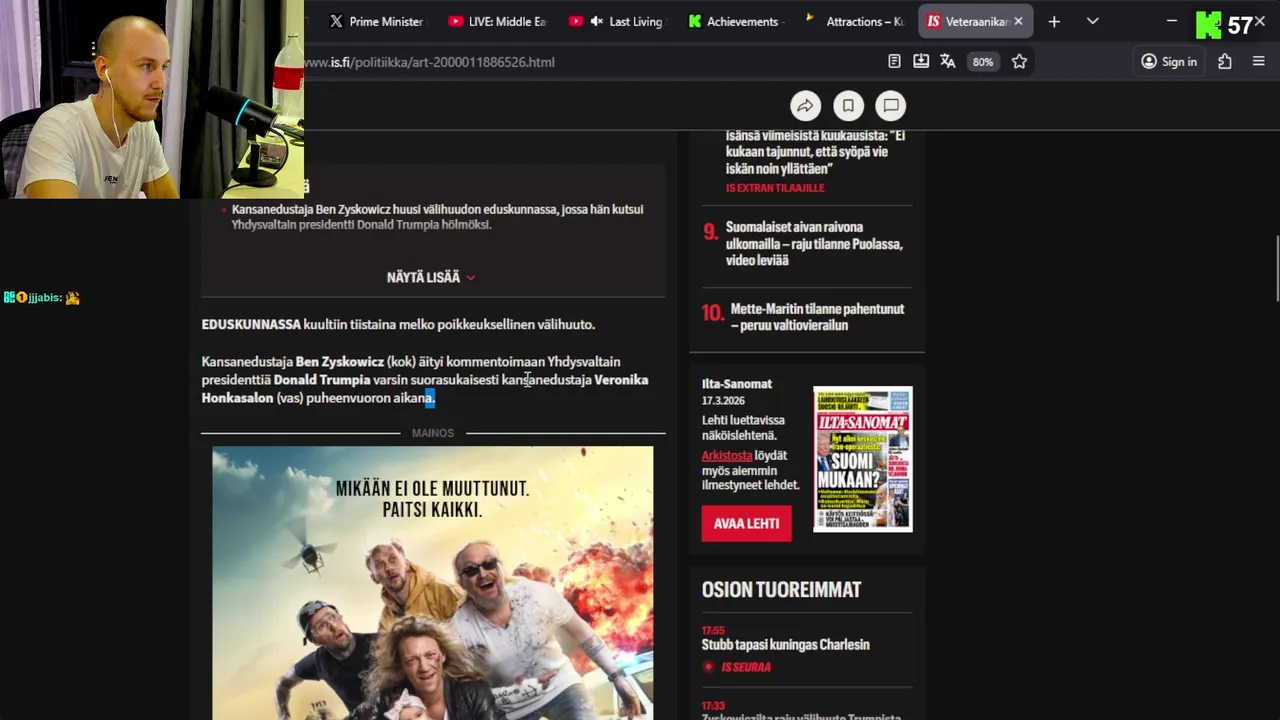Switch to the Prime Minister X tab
The height and width of the screenshot is (720, 1280).
click(x=376, y=21)
